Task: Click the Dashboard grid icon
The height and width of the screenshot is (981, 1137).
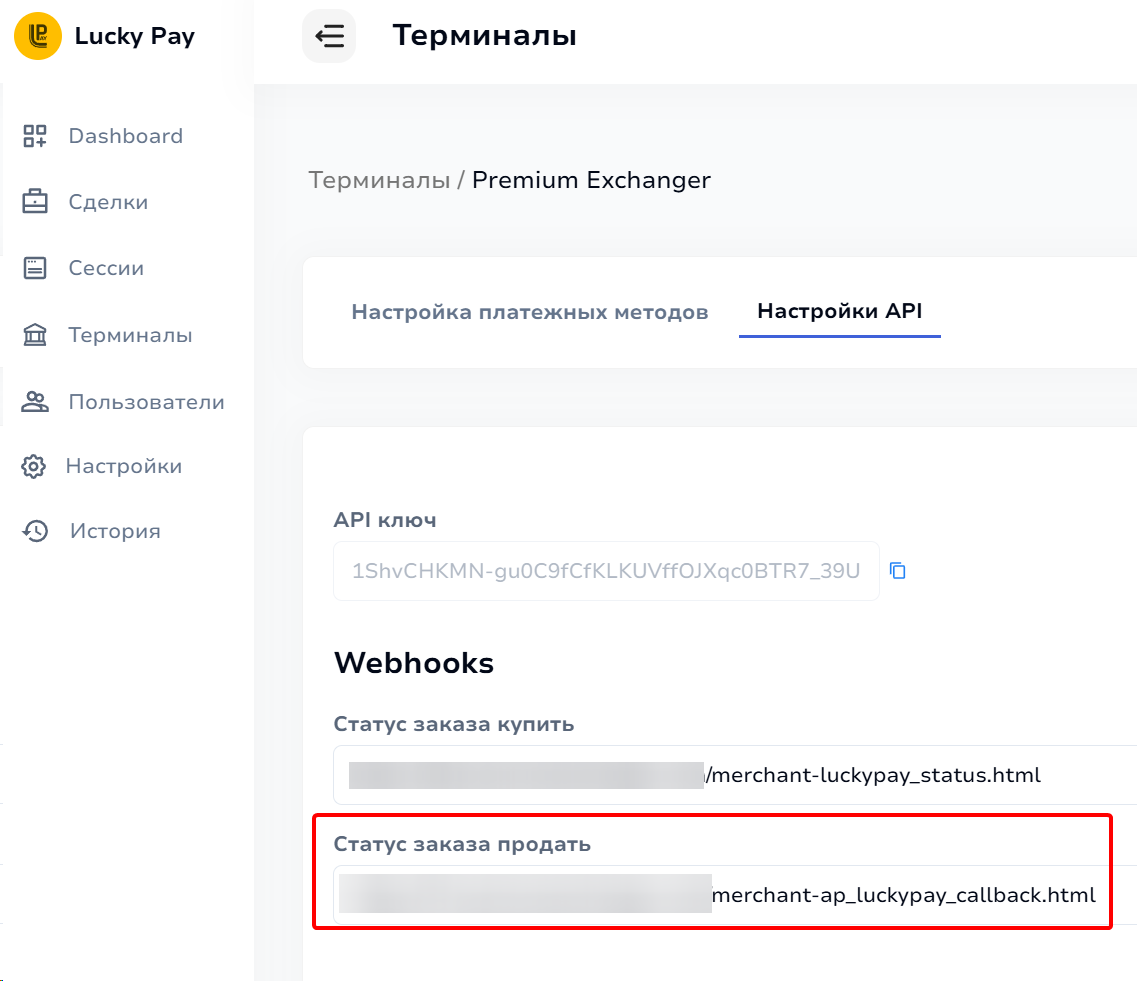Action: coord(35,136)
